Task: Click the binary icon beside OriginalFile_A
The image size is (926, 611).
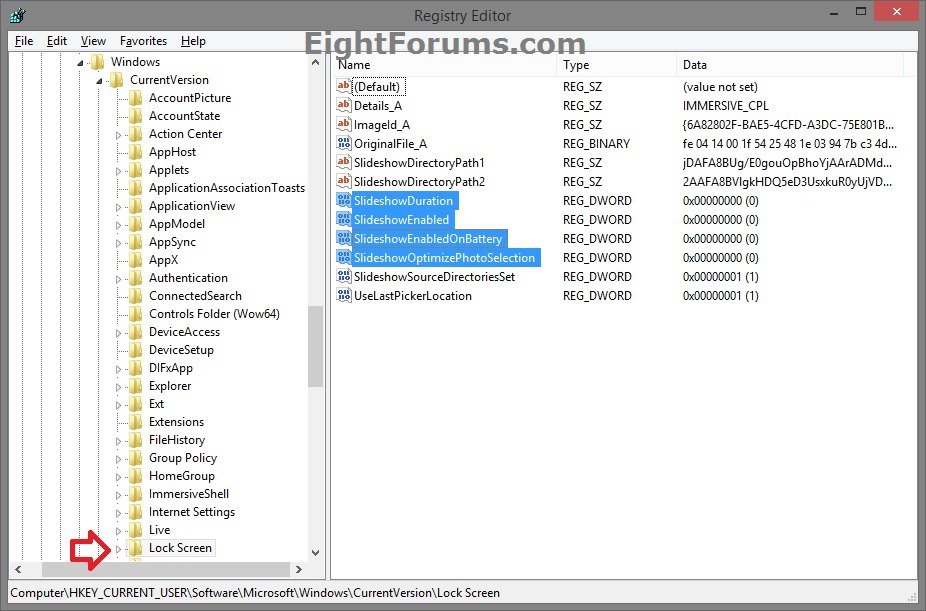Action: 343,143
